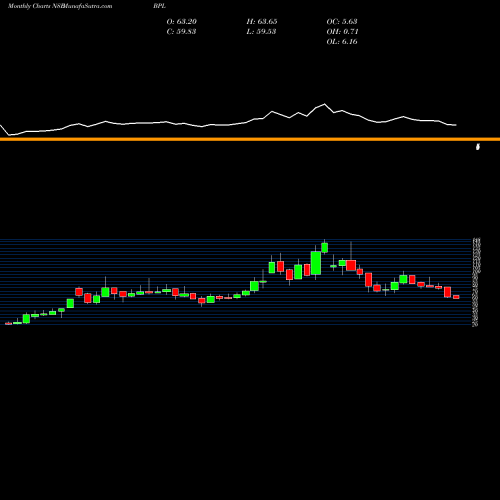Select the OL: 6.16 reading
500x500 pixels.
coord(342,42)
